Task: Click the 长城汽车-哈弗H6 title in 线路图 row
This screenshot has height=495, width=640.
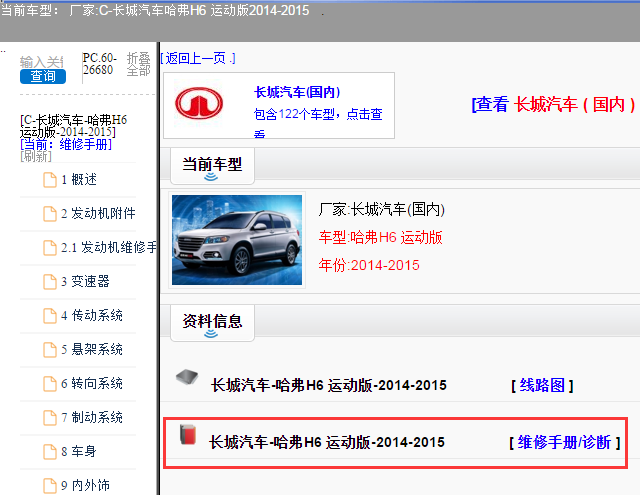Action: [x=329, y=385]
